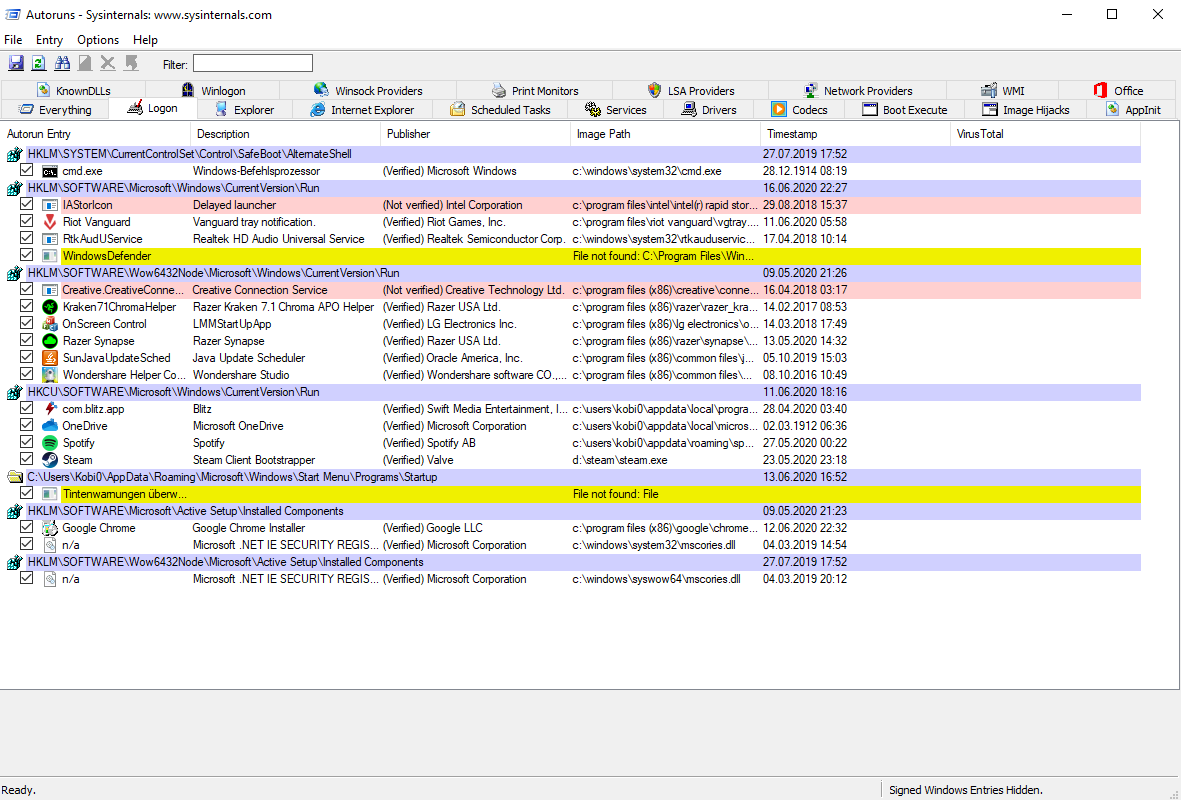Uncheck the Riot Vanguard checkbox
1181x800 pixels.
click(26, 221)
